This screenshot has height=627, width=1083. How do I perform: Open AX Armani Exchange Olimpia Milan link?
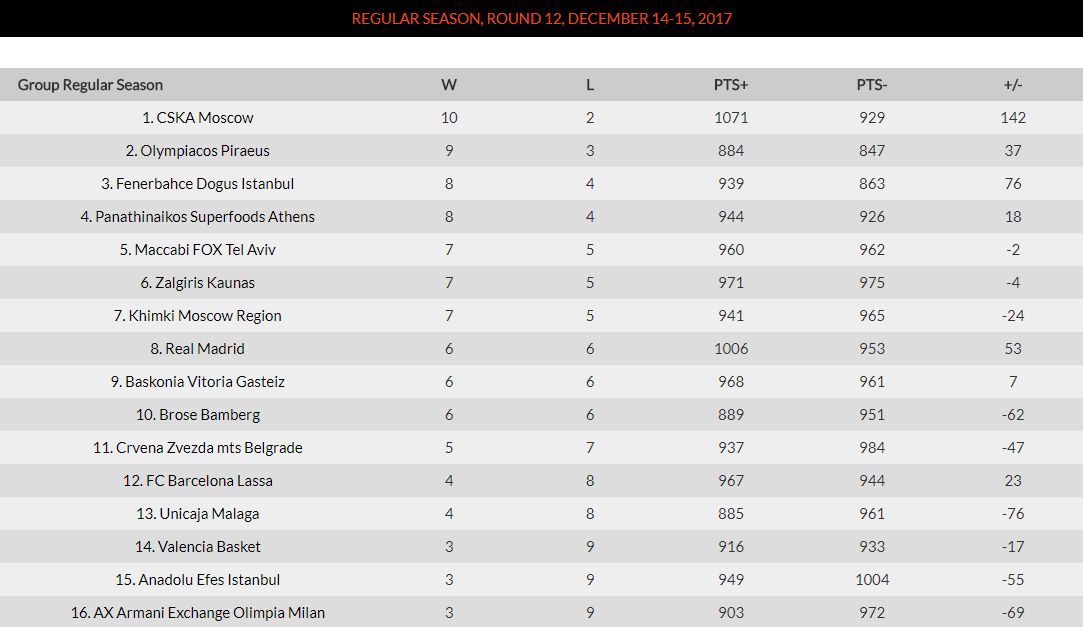coord(198,613)
